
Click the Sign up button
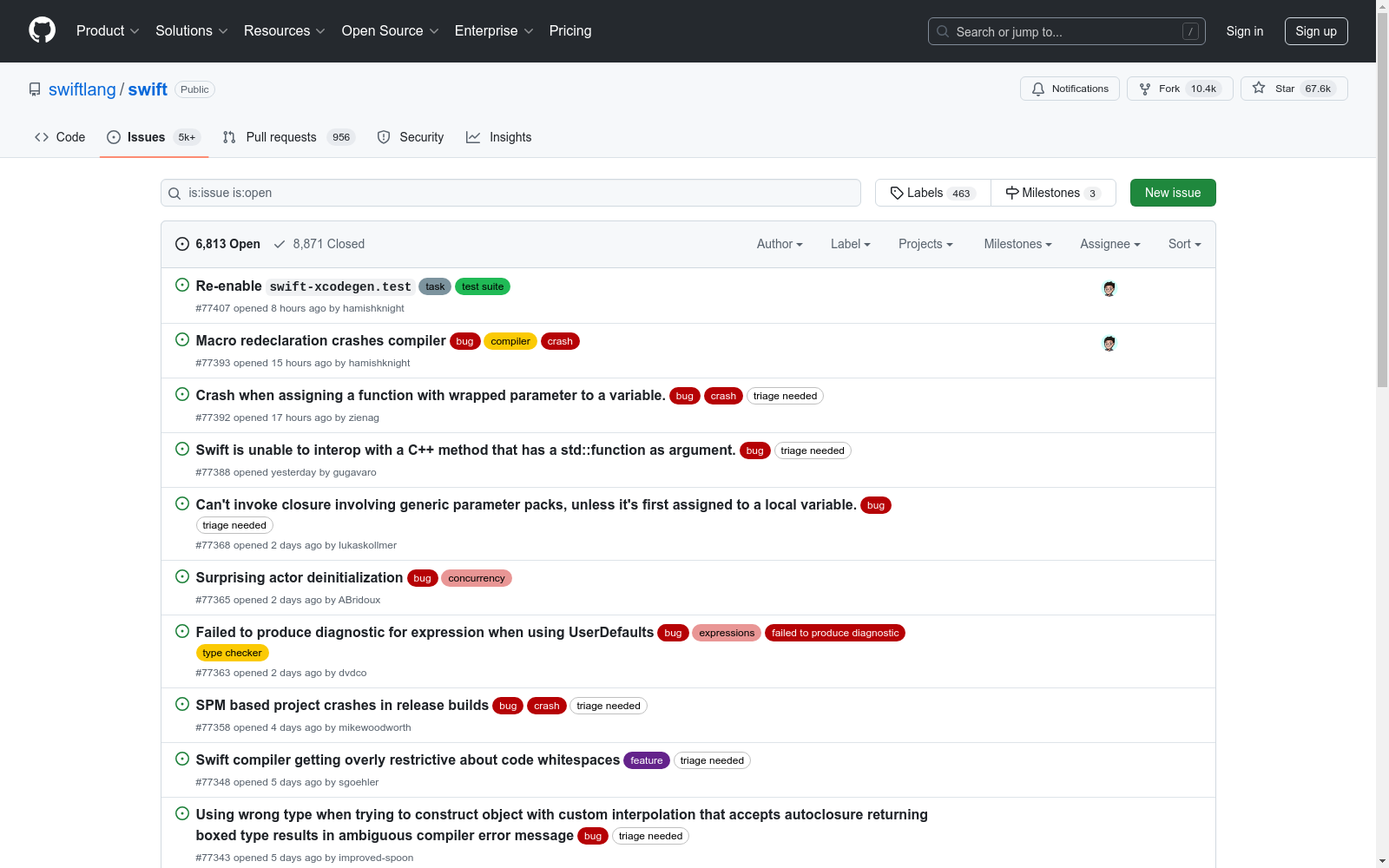[1316, 31]
